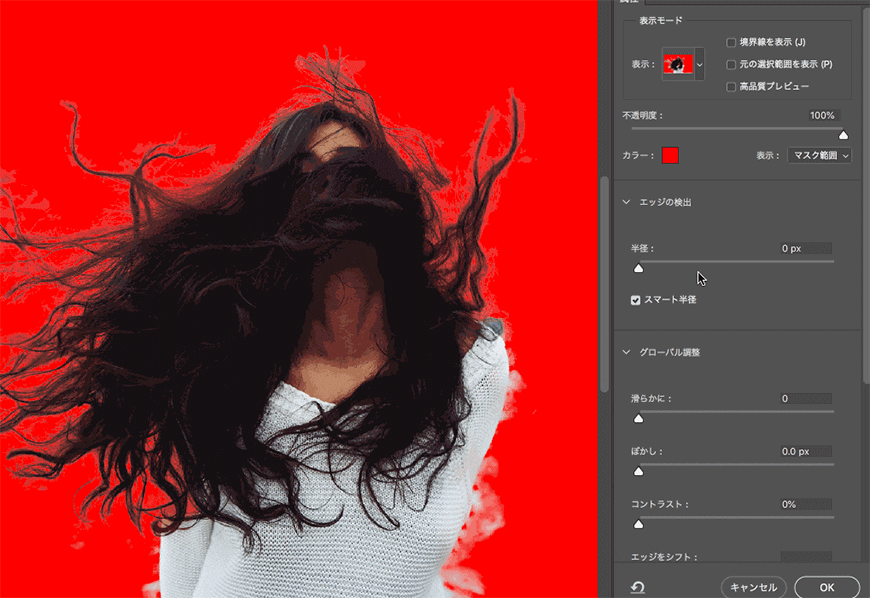Click the view mode preview thumbnail
This screenshot has width=870, height=598.
[x=677, y=64]
